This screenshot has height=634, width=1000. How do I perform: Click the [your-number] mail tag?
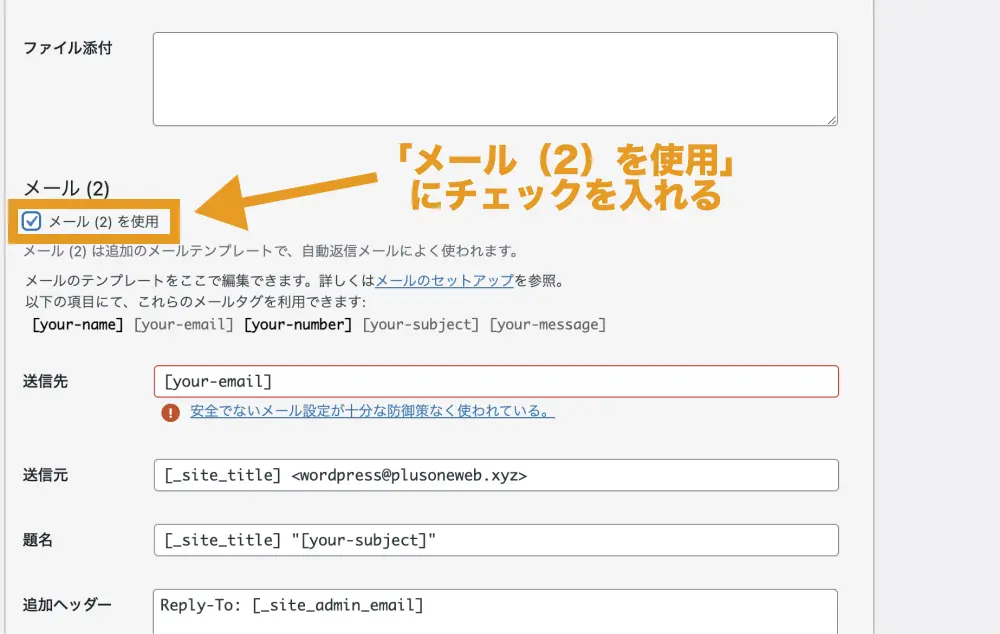(x=298, y=325)
